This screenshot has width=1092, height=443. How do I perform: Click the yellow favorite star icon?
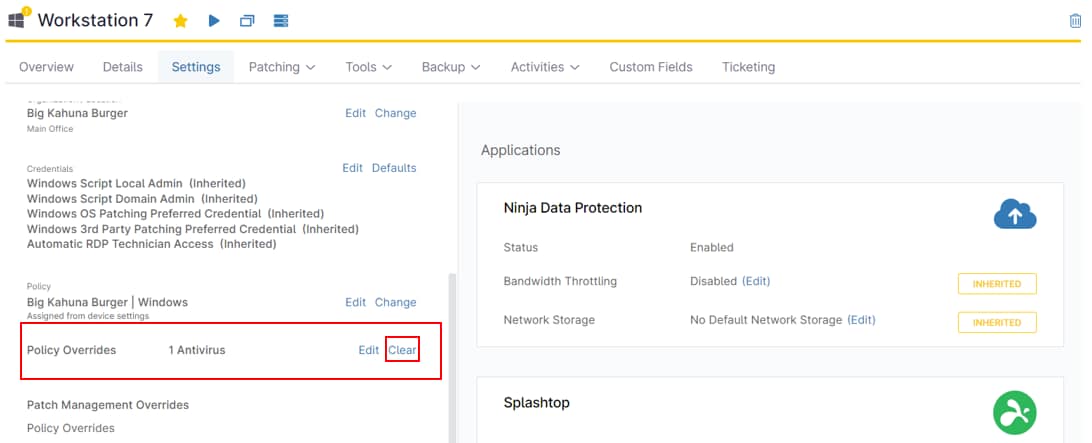(180, 21)
